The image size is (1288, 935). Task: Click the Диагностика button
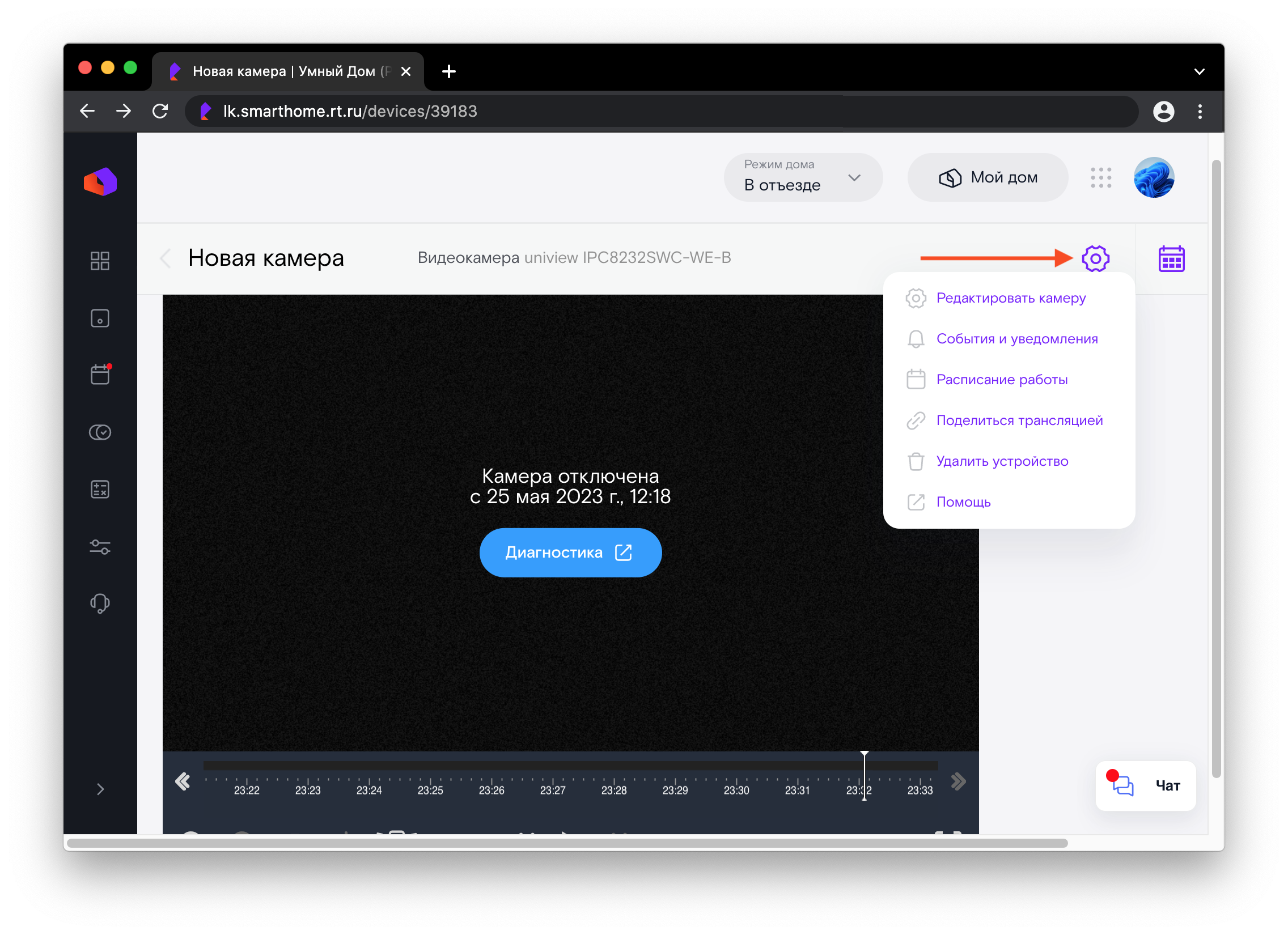point(570,552)
